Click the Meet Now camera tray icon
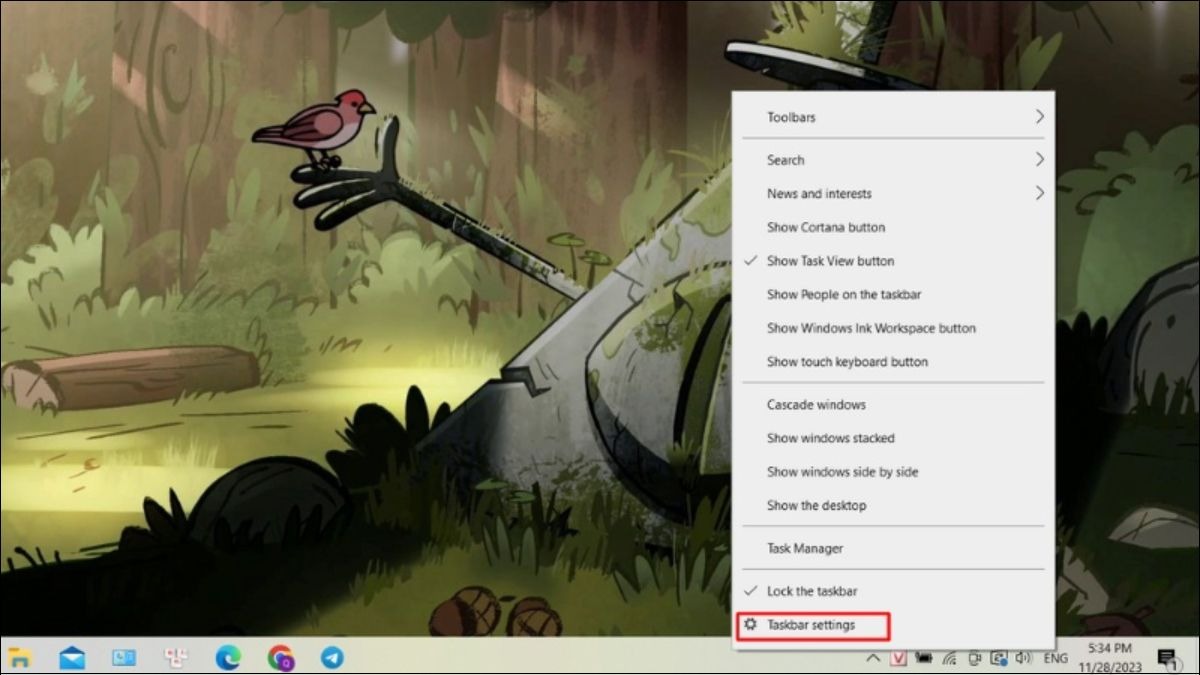Viewport: 1200px width, 675px height. point(974,658)
